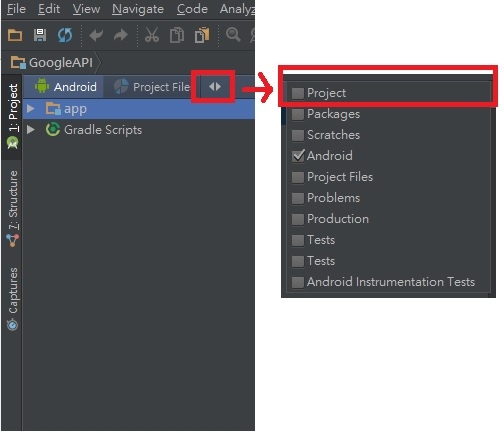
Task: Uncheck the Android view checkbox
Action: (x=298, y=156)
